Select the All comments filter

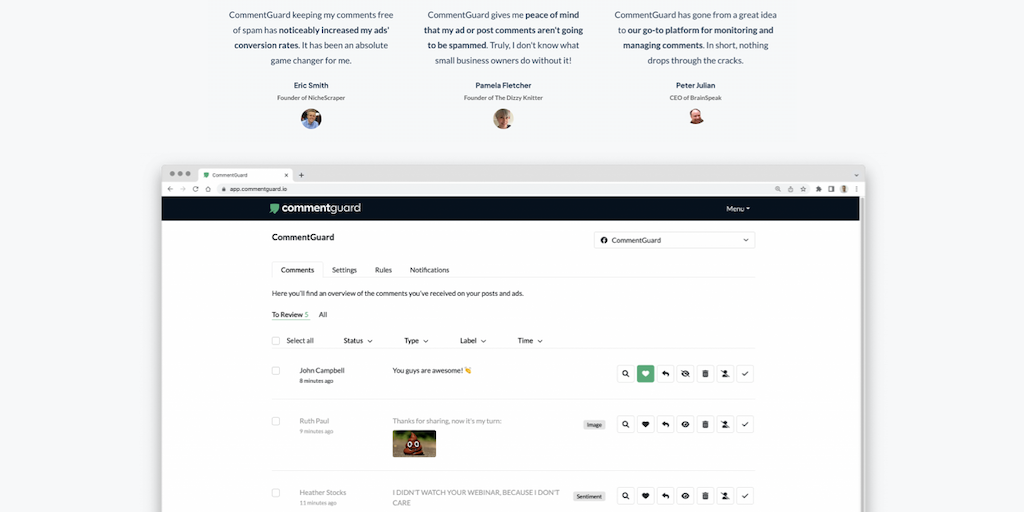point(323,315)
